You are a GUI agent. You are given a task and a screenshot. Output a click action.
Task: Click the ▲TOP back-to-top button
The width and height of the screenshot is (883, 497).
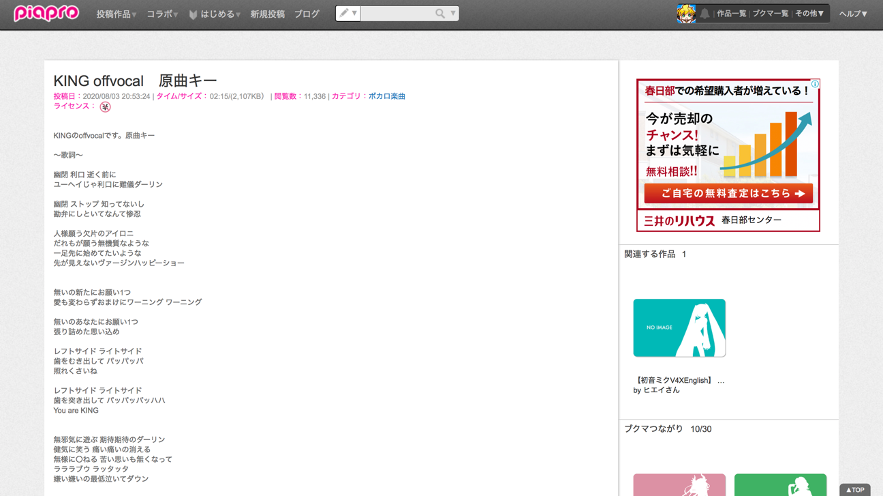(855, 490)
